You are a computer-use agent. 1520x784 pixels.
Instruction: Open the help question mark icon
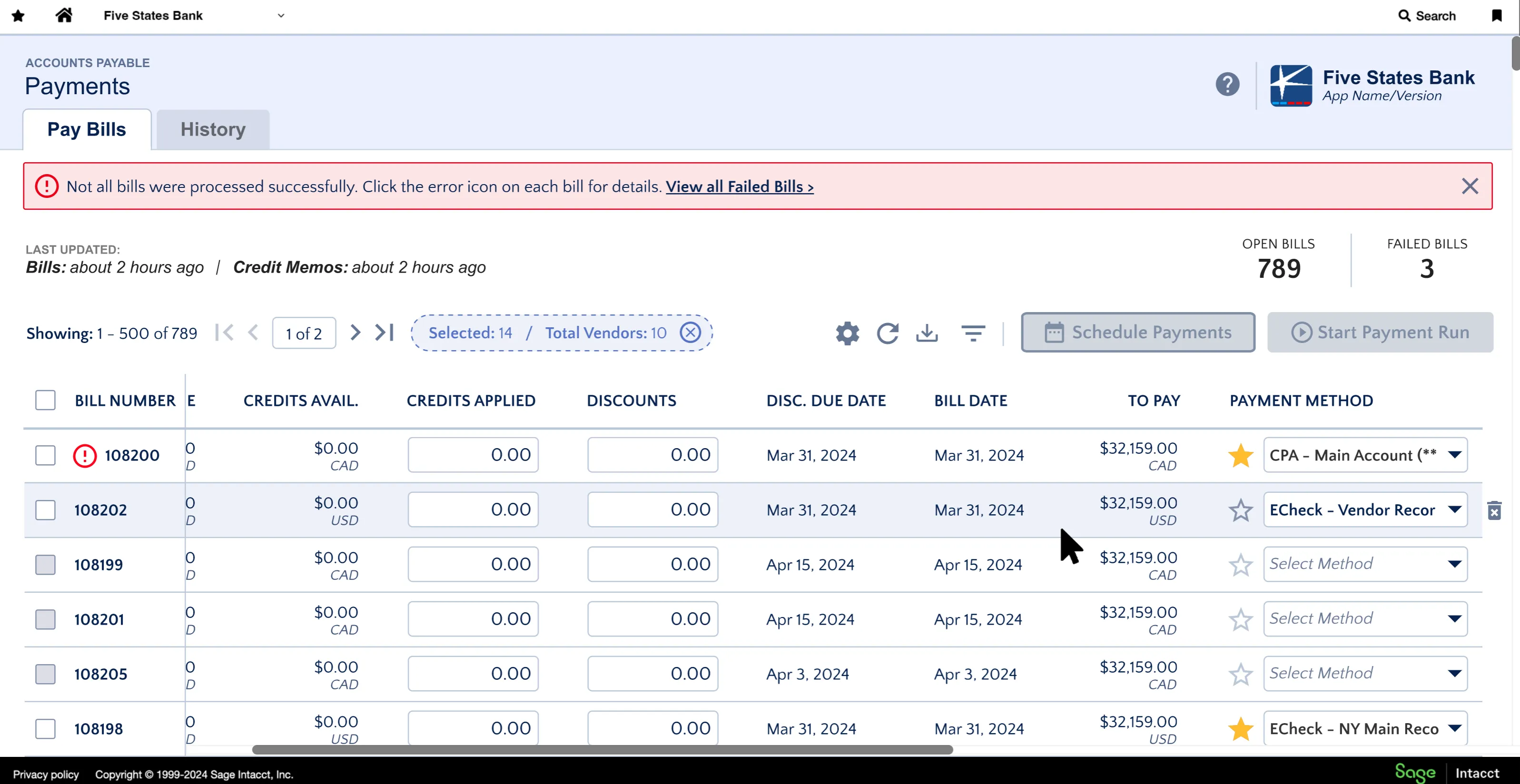pyautogui.click(x=1227, y=84)
